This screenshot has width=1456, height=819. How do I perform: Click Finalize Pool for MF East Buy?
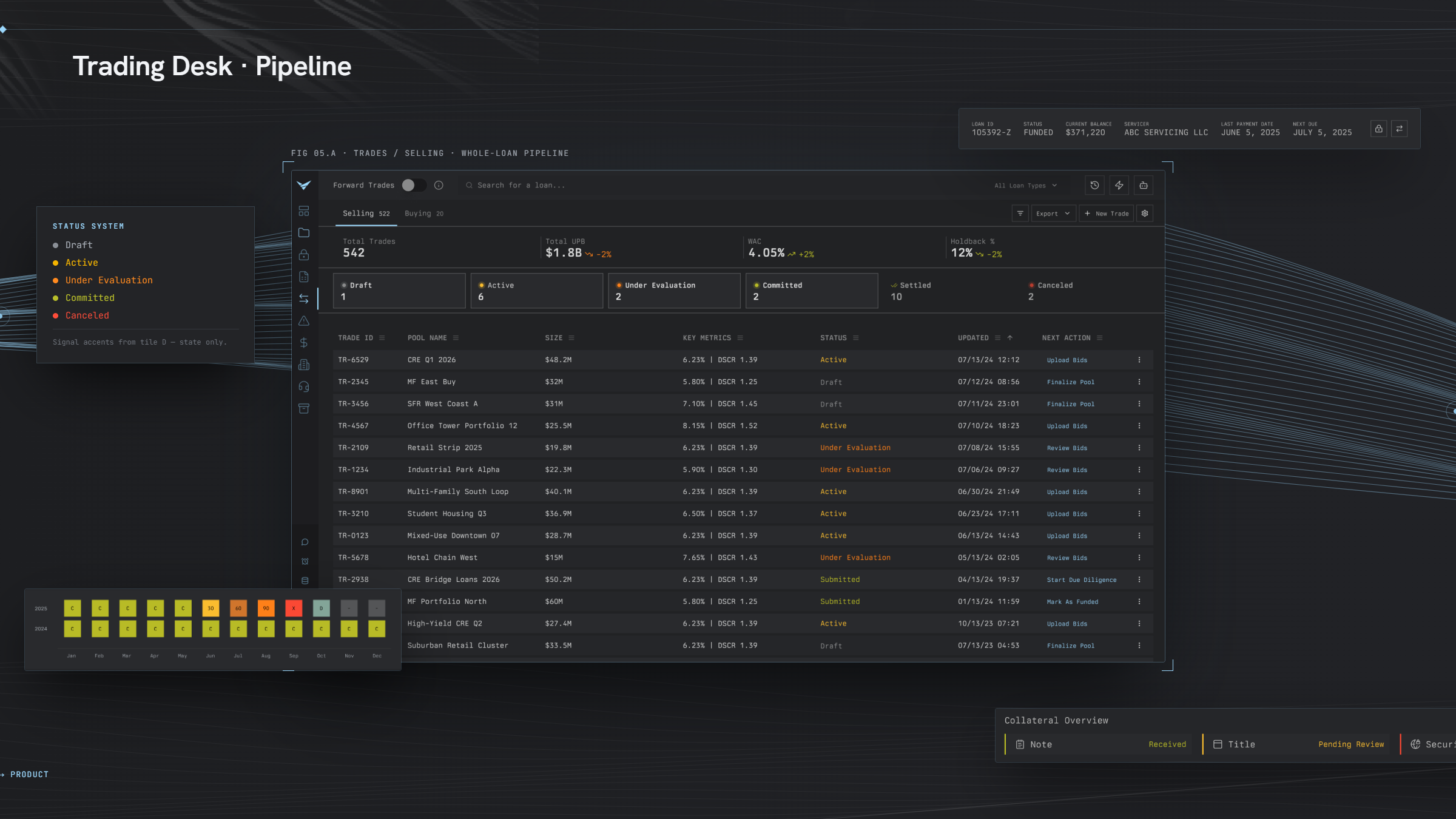click(x=1071, y=382)
